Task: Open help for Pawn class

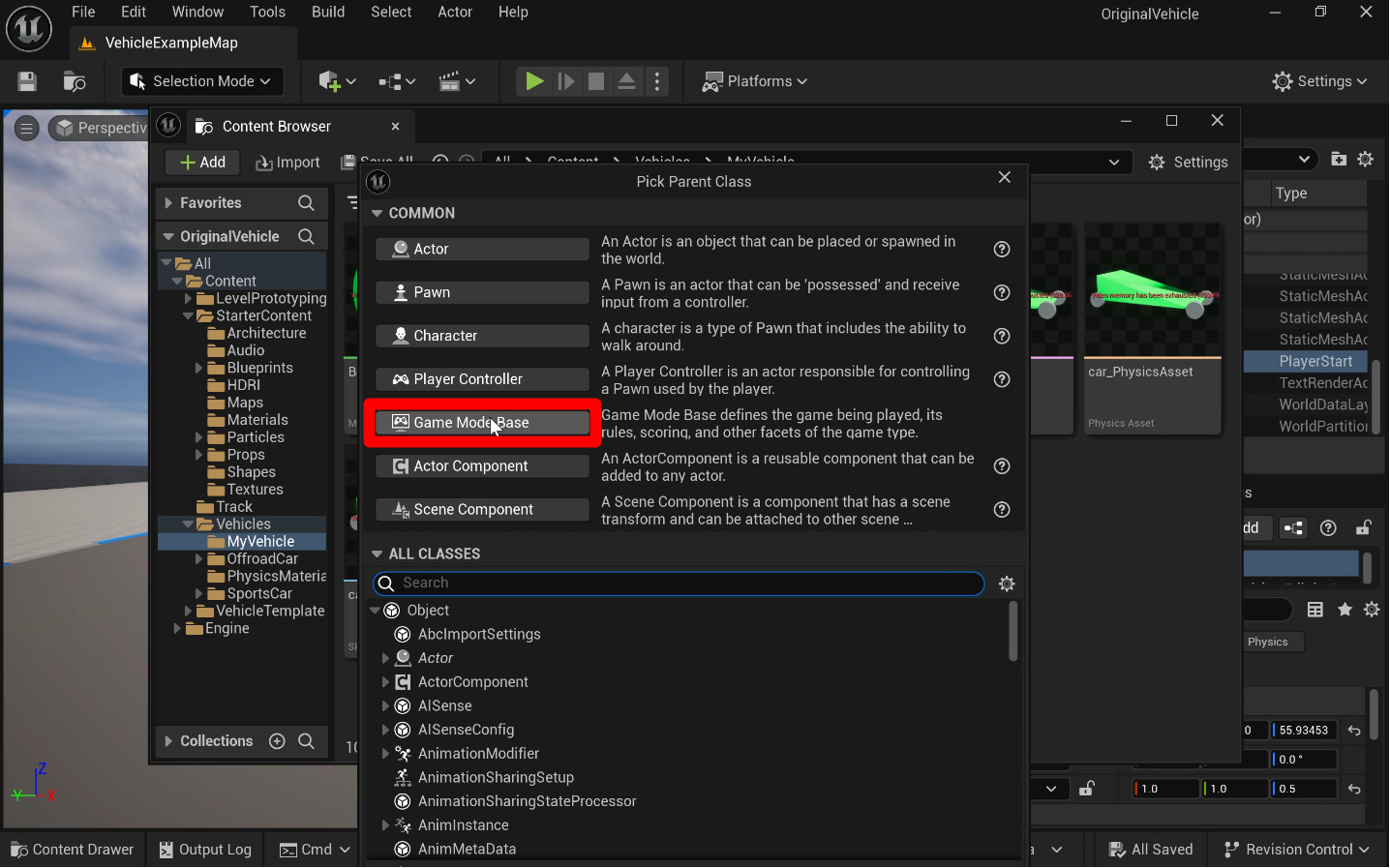Action: pyautogui.click(x=1002, y=293)
